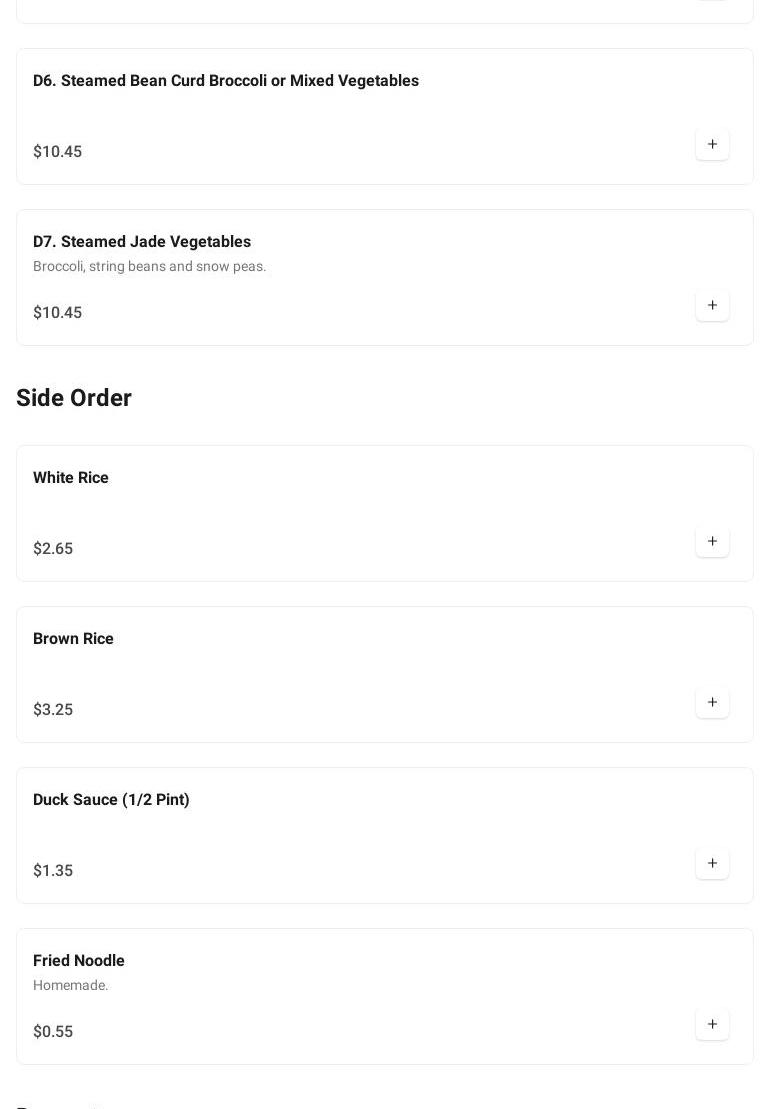Add D6 Steamed Bean Curd to order

712,145
